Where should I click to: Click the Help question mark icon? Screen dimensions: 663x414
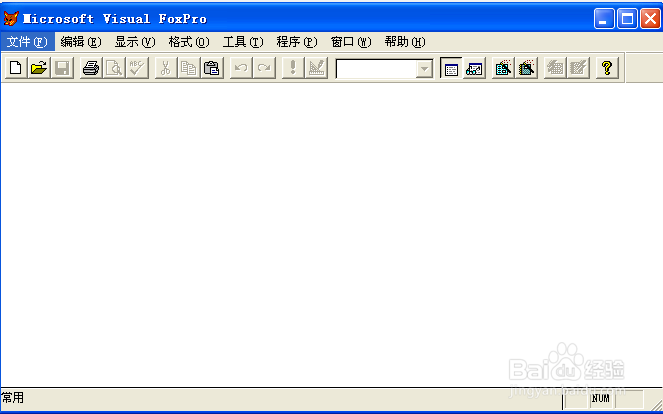pyautogui.click(x=607, y=68)
